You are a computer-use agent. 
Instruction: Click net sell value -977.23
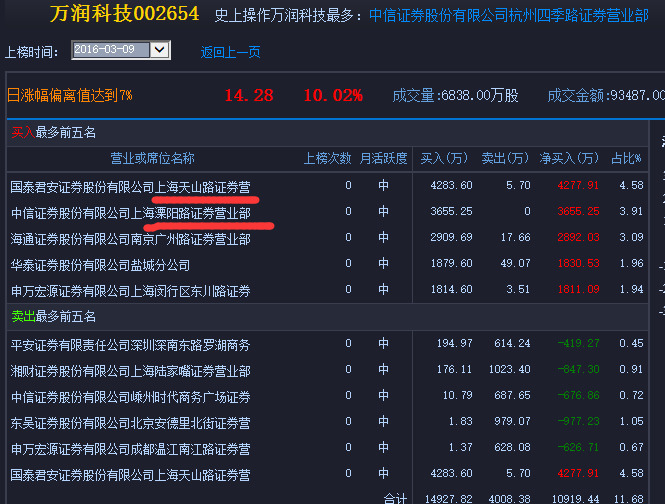tap(578, 421)
